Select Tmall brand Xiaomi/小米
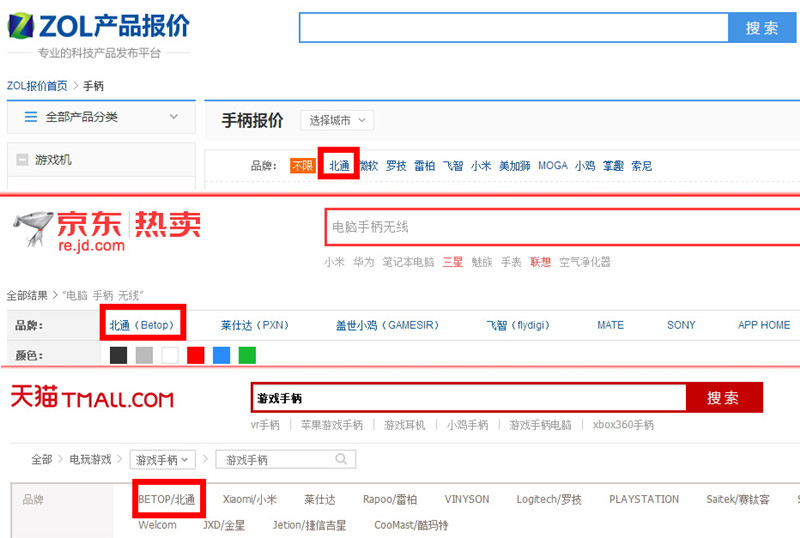Screen dimensions: 800x538 tap(250, 499)
